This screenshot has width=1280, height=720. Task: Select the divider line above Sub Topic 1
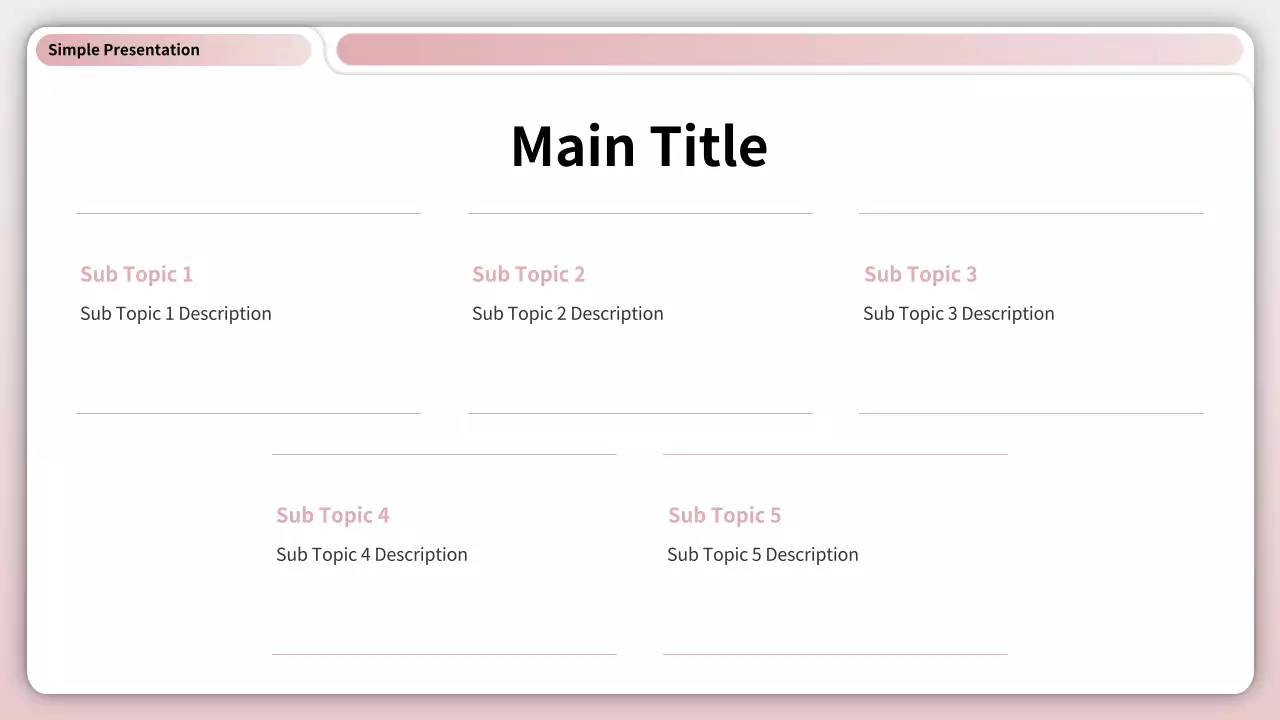[x=248, y=213]
